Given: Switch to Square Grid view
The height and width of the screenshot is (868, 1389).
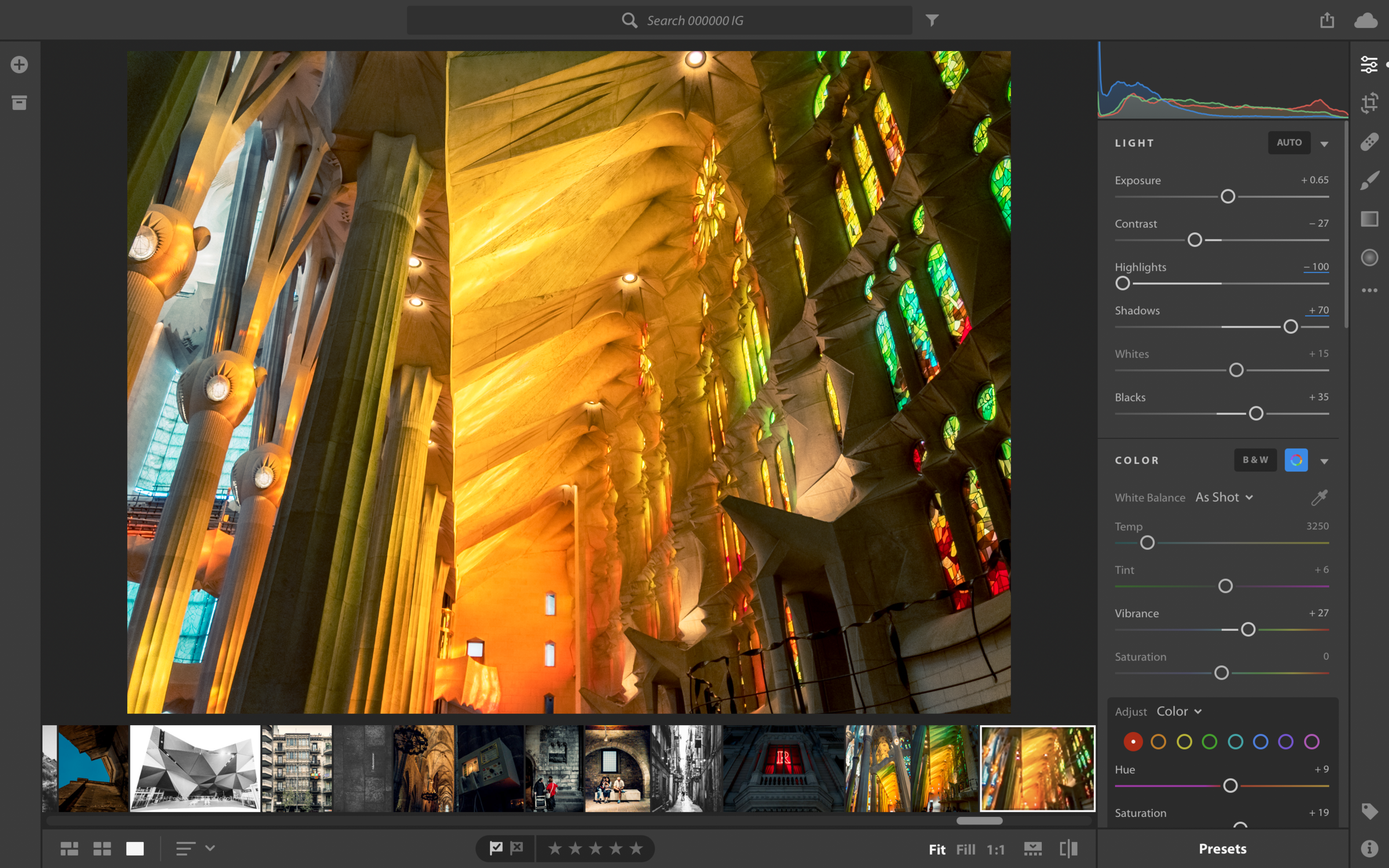Looking at the screenshot, I should click(102, 849).
